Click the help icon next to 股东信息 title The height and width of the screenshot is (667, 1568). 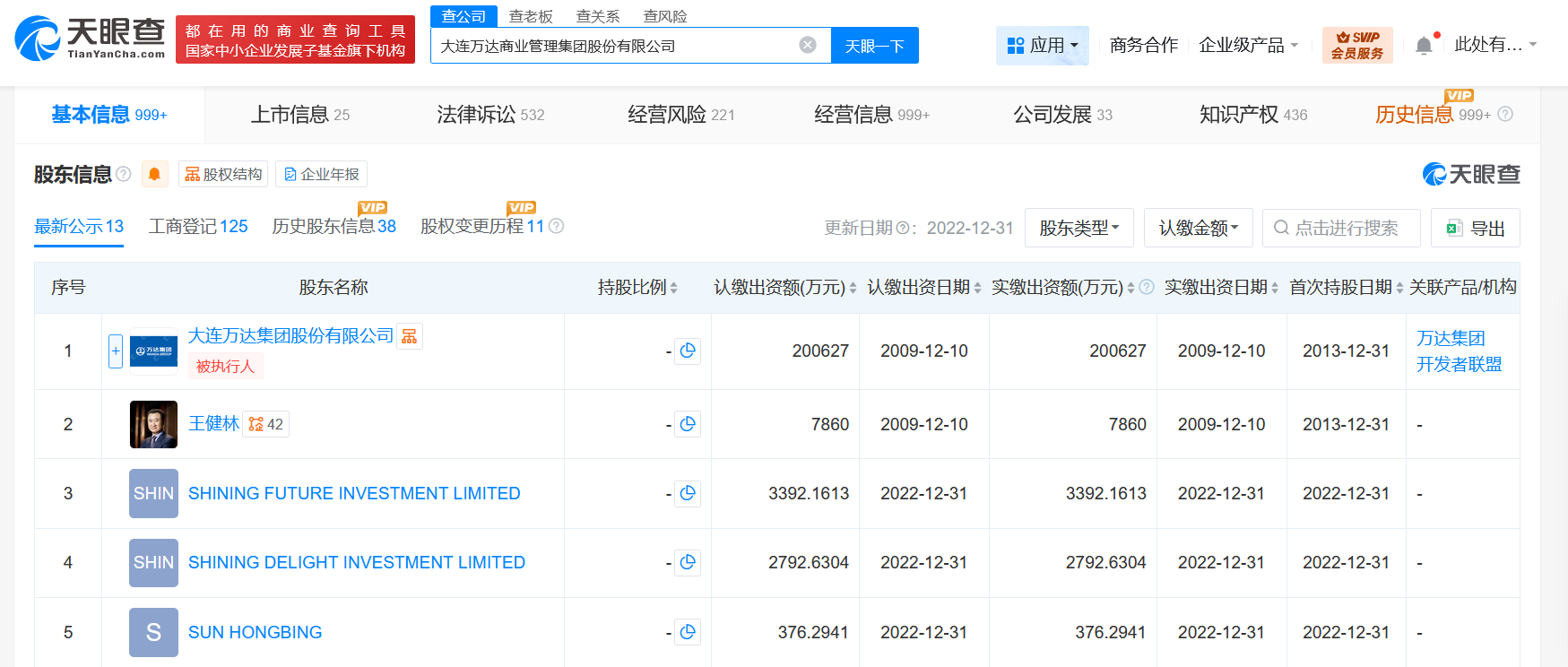[x=124, y=174]
